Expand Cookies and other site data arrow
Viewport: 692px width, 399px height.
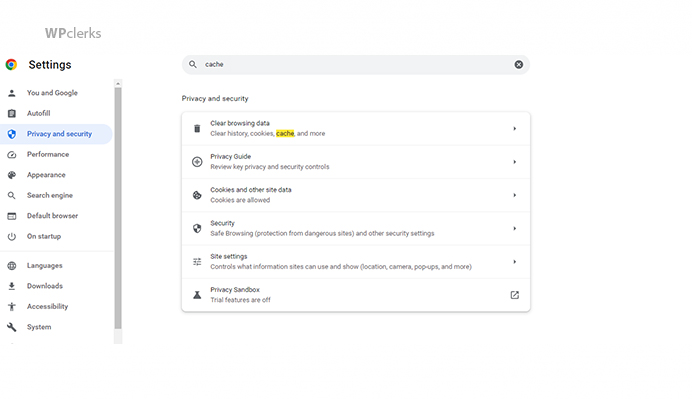pos(515,195)
